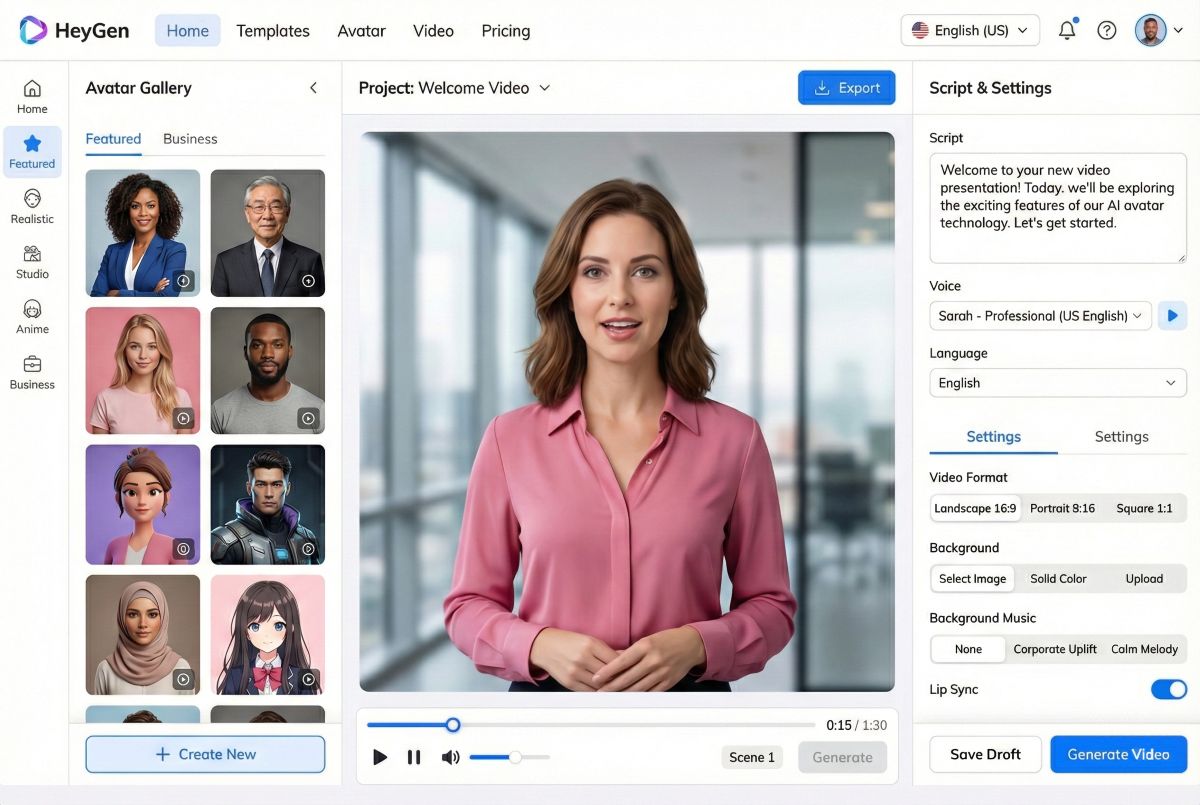Switch to the Business avatar tab
Image resolution: width=1200 pixels, height=805 pixels.
(x=189, y=138)
